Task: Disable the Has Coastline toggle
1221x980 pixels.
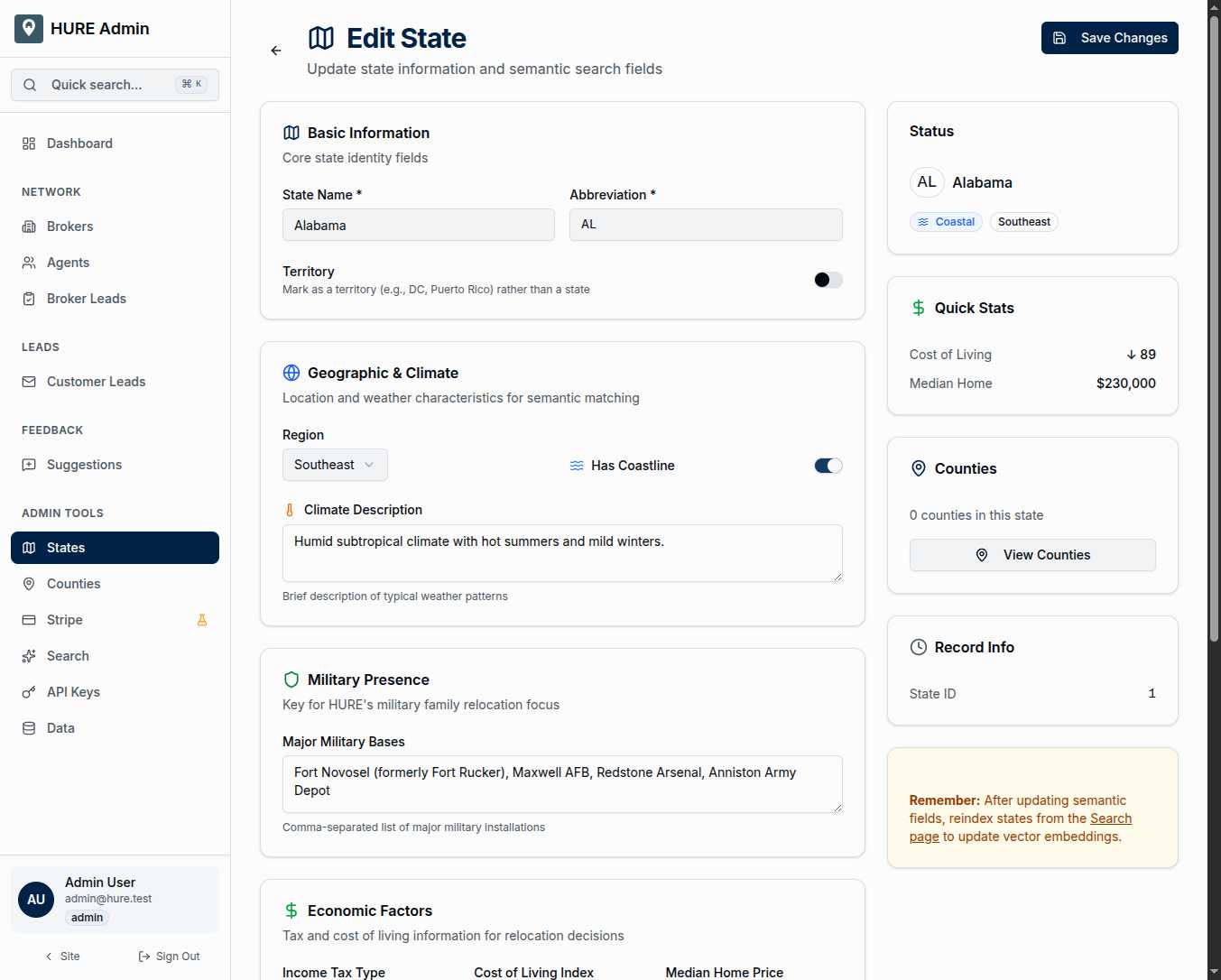Action: [x=827, y=465]
